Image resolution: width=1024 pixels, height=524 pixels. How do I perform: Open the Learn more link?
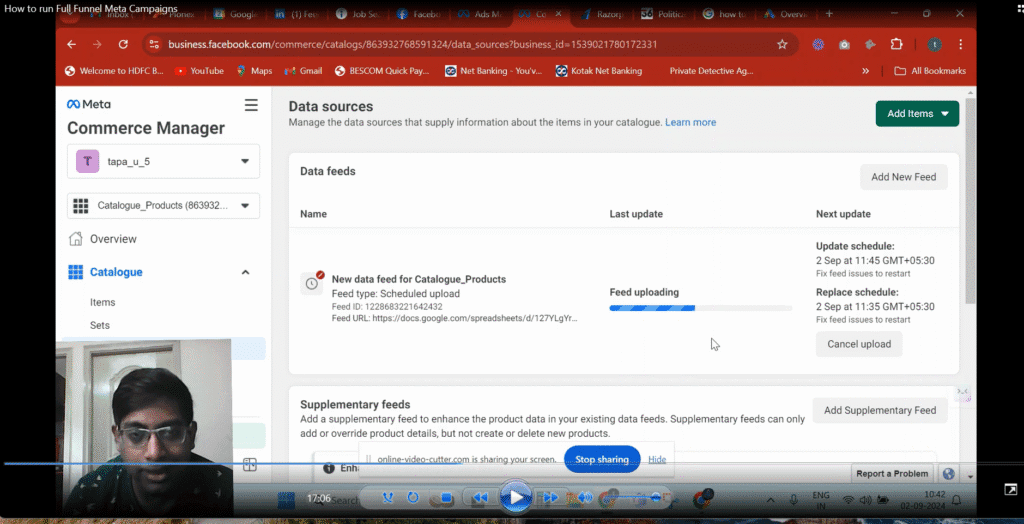pyautogui.click(x=690, y=122)
